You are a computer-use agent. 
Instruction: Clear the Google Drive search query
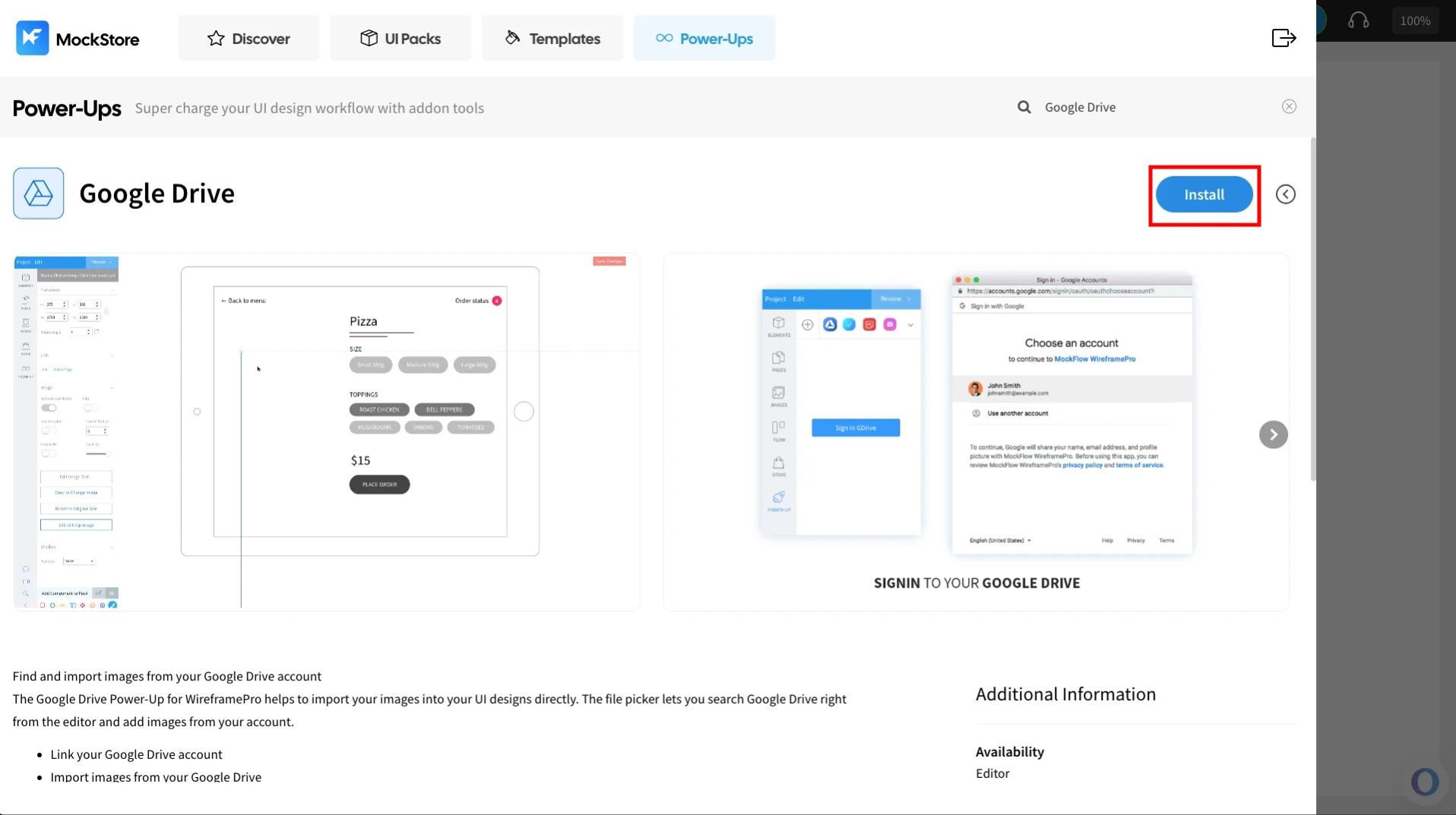point(1288,106)
